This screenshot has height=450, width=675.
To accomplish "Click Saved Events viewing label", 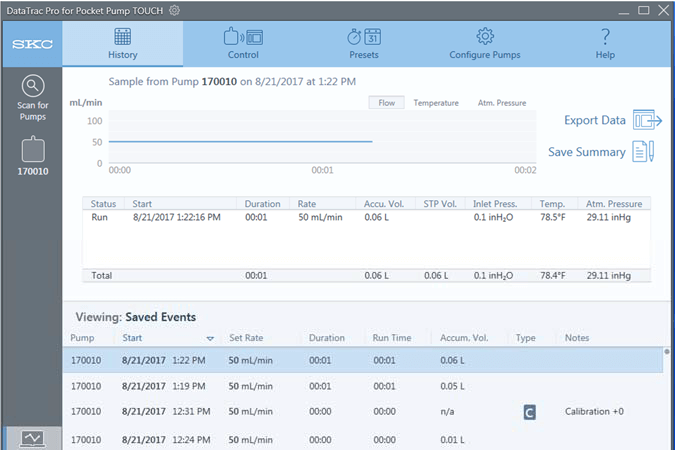I will 136,317.
